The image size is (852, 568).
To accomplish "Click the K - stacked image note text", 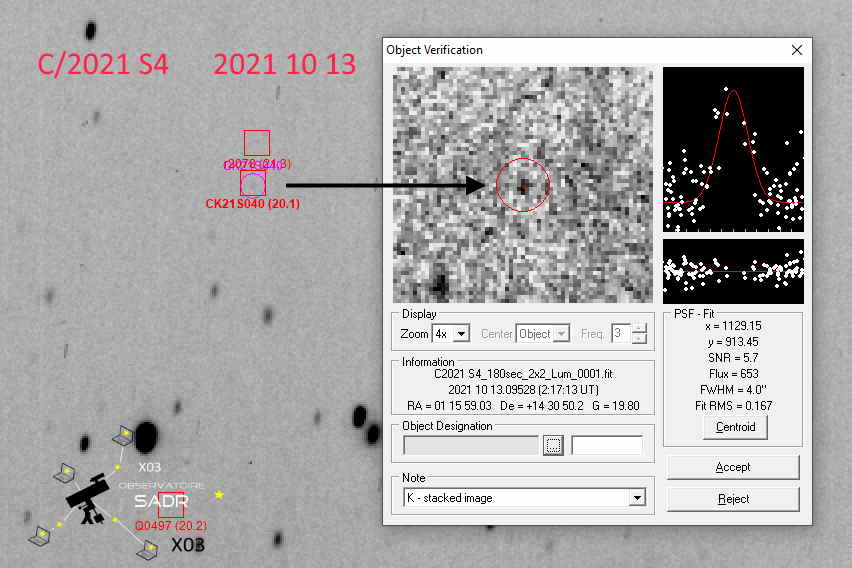I will tap(449, 498).
